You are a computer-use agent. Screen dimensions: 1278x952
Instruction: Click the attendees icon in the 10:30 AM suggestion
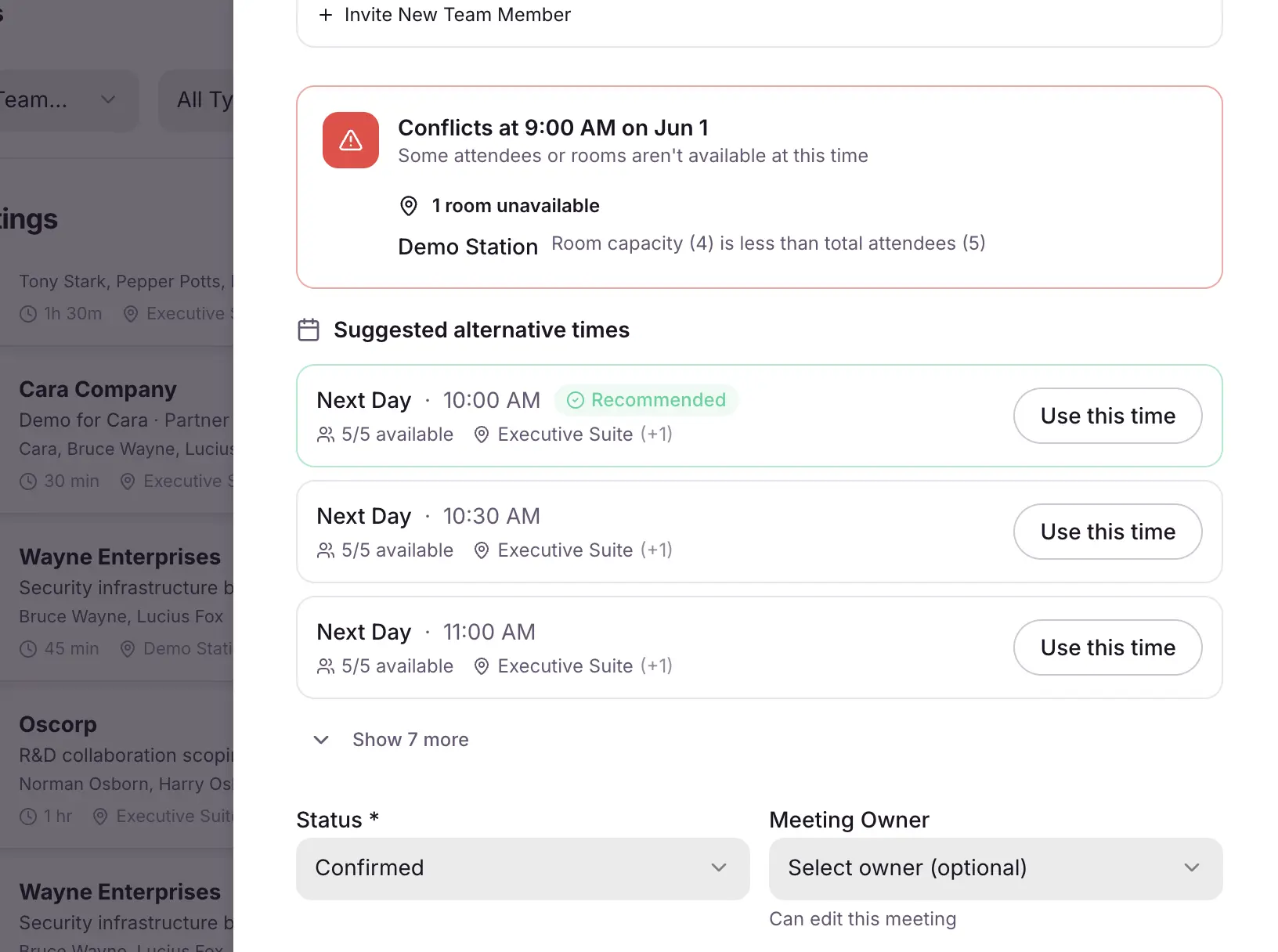(x=326, y=550)
